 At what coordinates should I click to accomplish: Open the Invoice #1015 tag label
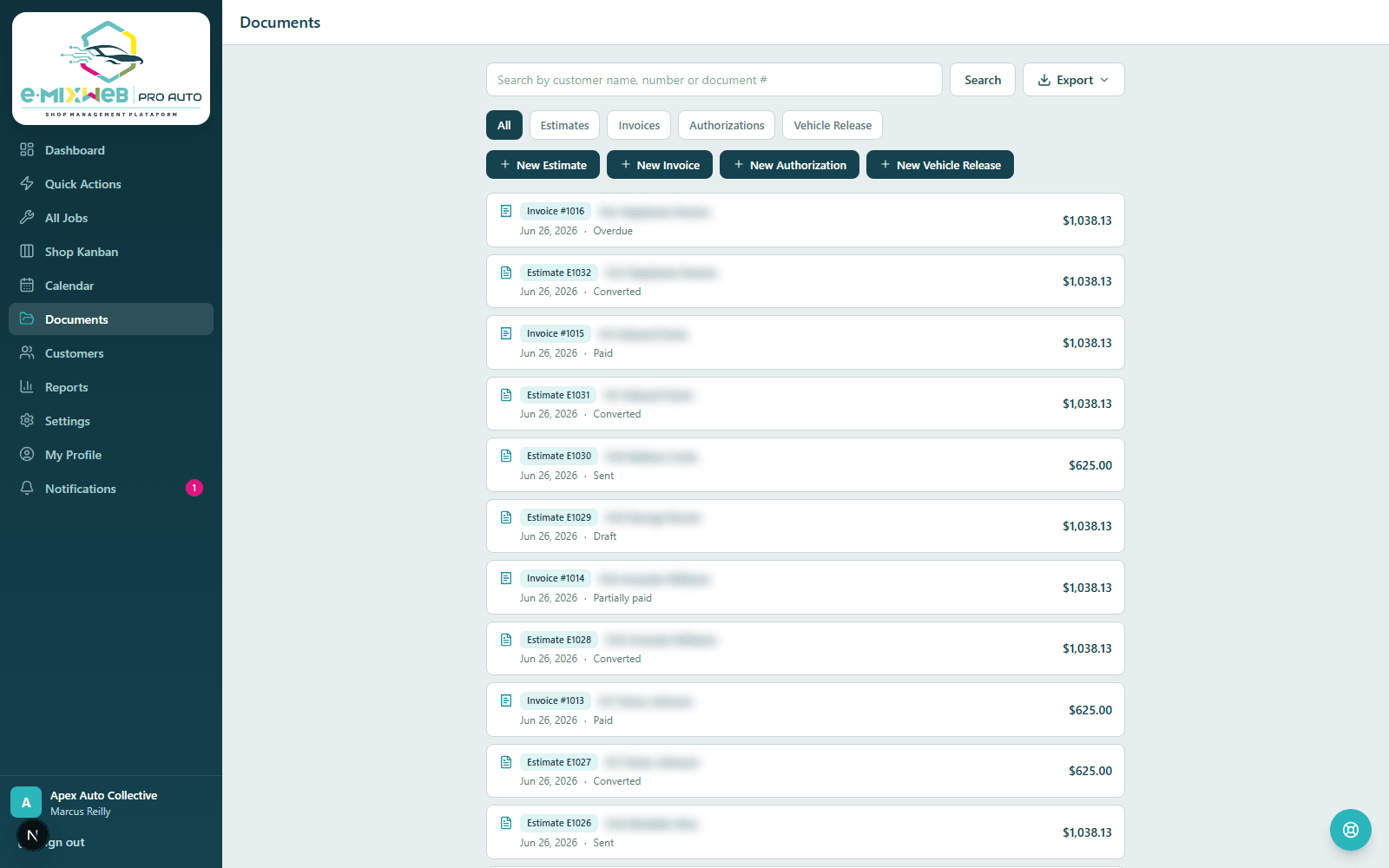pyautogui.click(x=556, y=333)
